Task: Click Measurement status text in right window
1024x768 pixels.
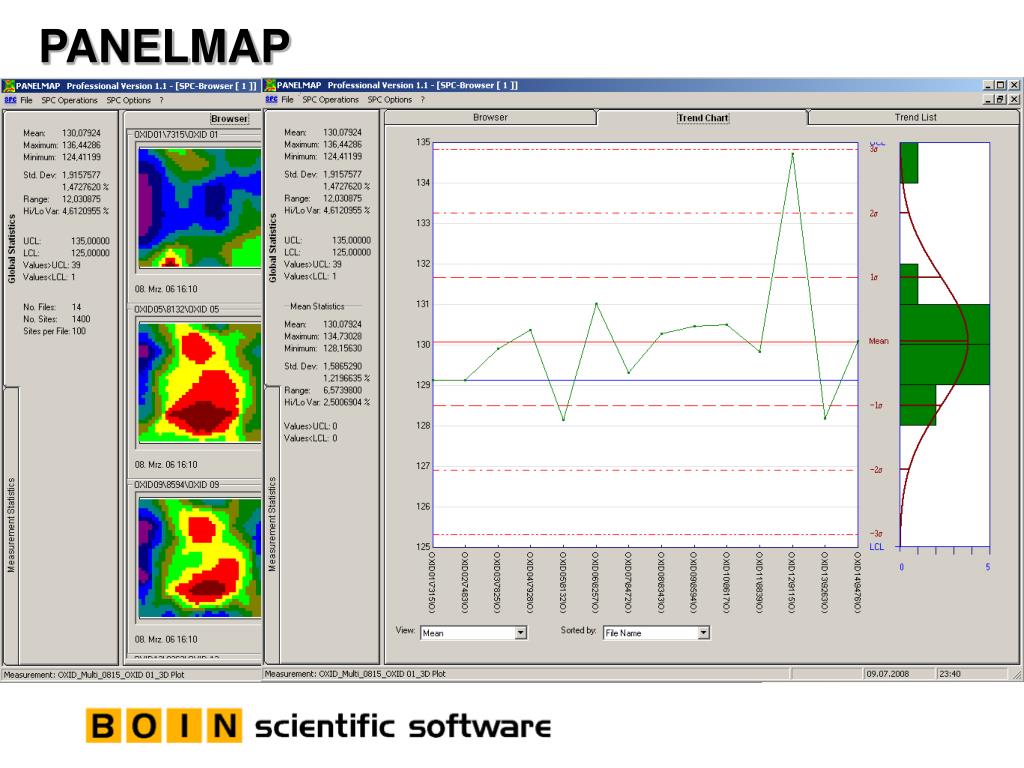Action: click(355, 674)
